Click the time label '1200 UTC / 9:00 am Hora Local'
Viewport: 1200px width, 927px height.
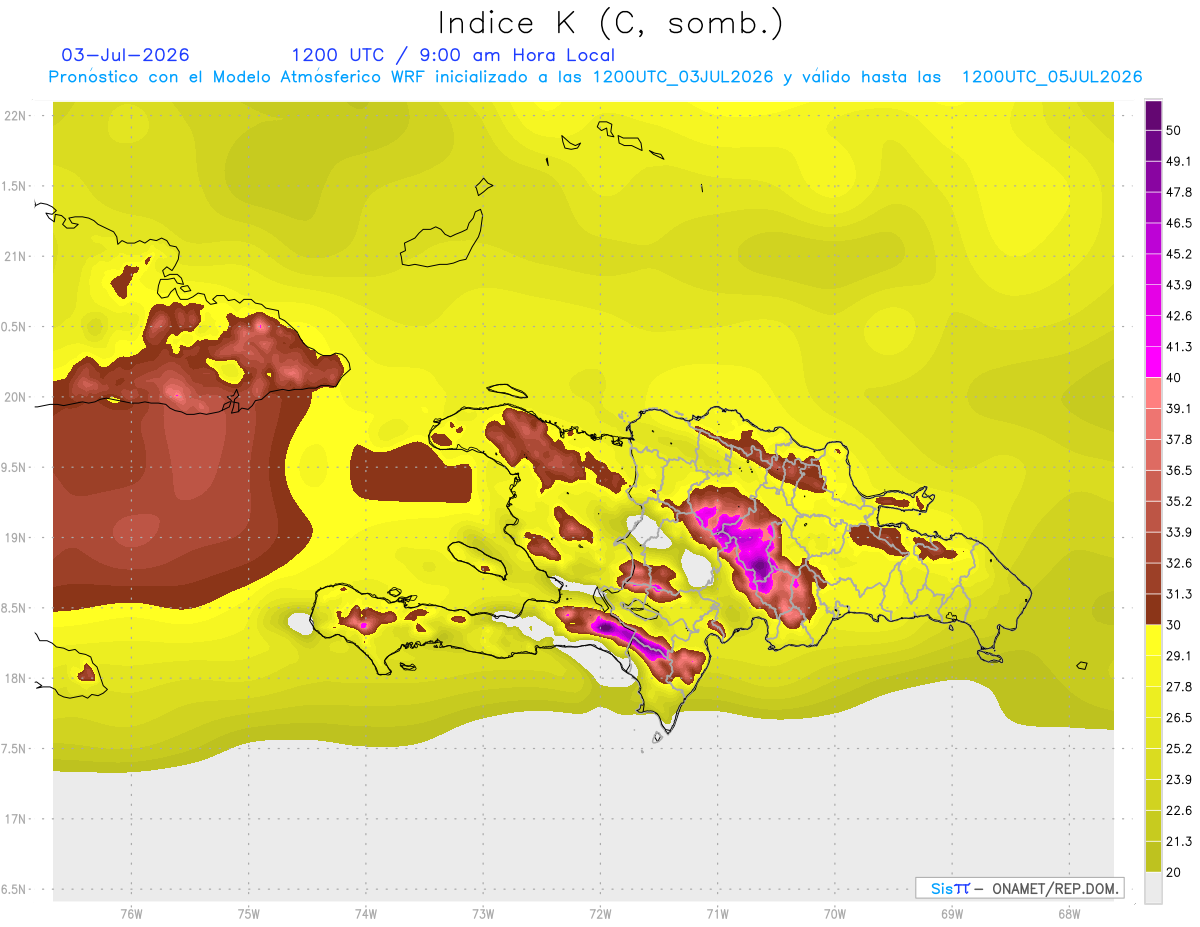tap(453, 55)
